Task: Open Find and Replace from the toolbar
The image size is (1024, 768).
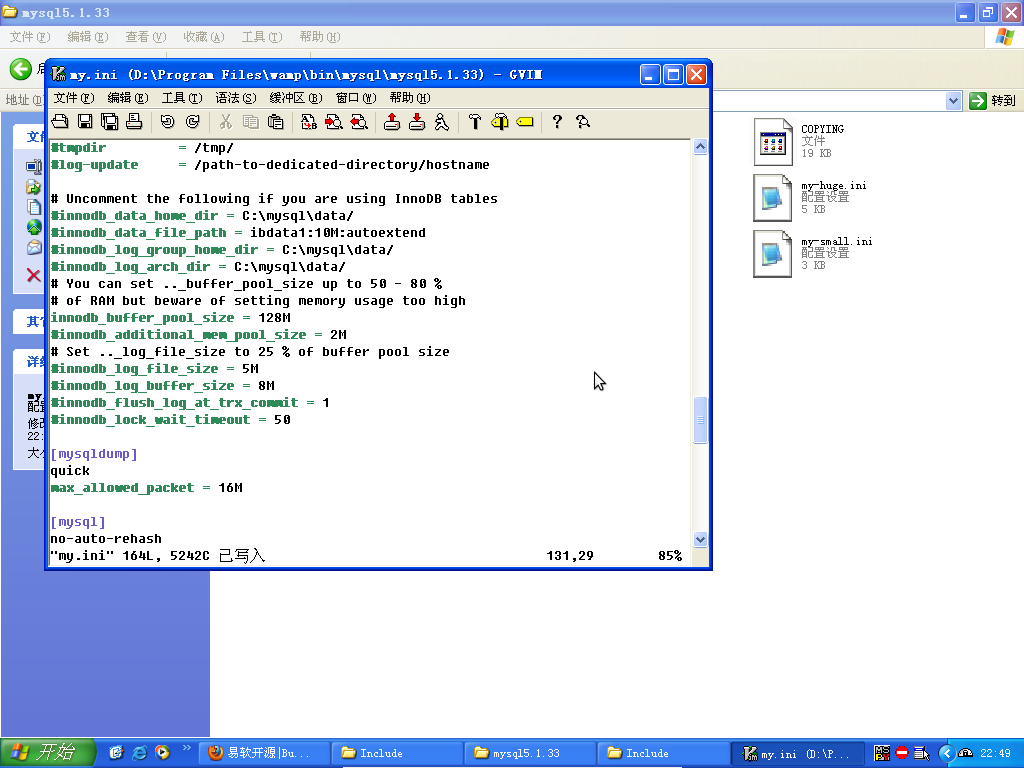Action: (309, 121)
